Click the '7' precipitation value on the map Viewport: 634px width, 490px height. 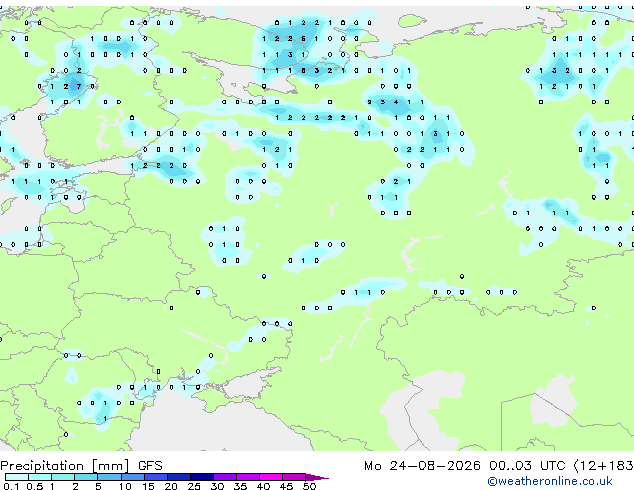(79, 86)
